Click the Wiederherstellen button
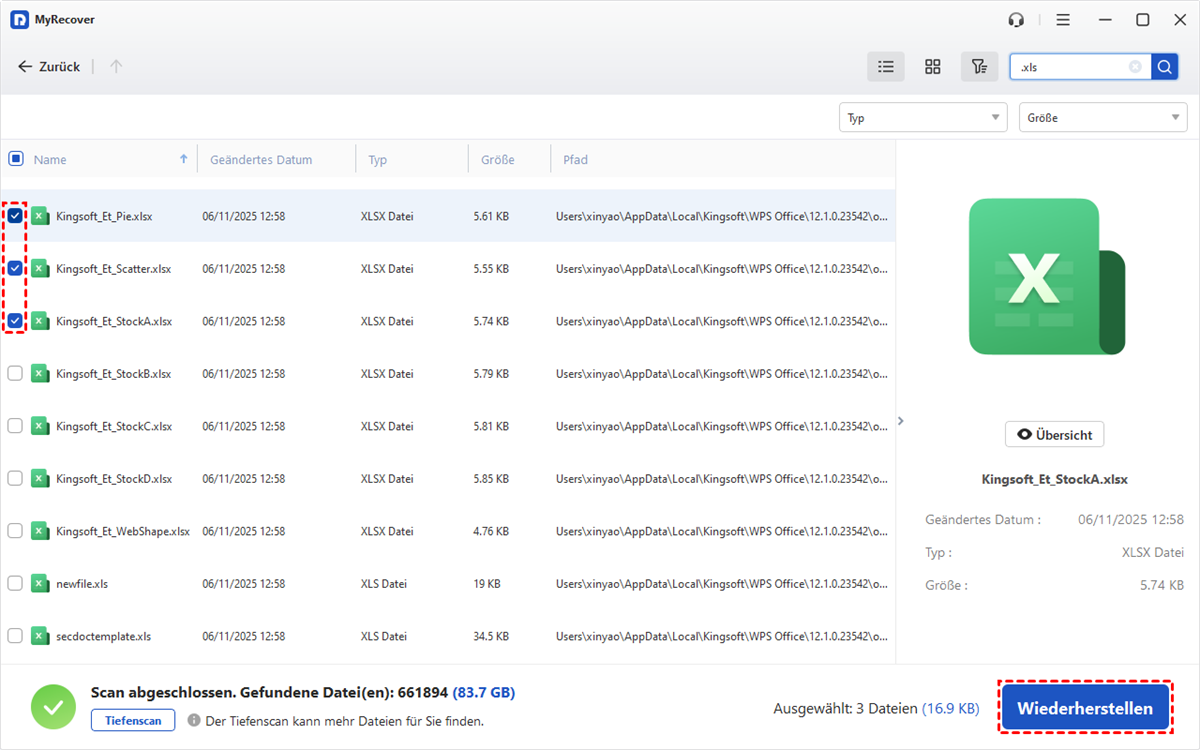Screen dimensions: 1200x750 [x=1084, y=709]
